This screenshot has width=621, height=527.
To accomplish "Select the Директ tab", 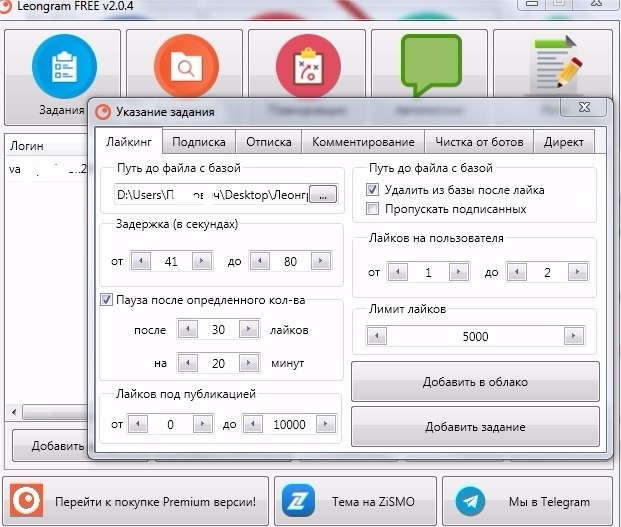I will (x=564, y=142).
